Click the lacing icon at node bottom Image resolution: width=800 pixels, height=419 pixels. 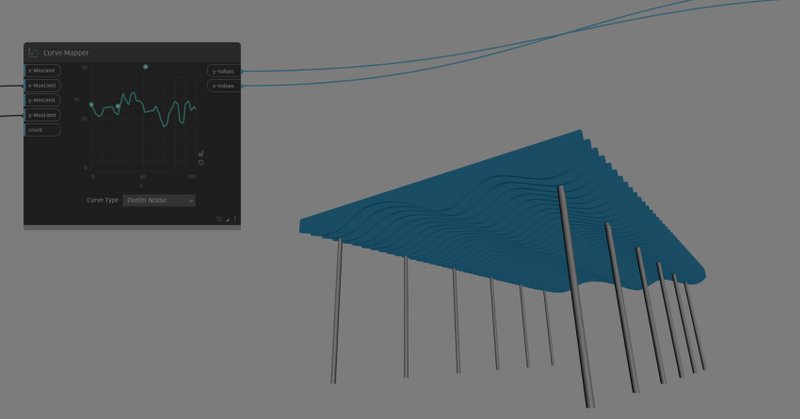(x=219, y=219)
